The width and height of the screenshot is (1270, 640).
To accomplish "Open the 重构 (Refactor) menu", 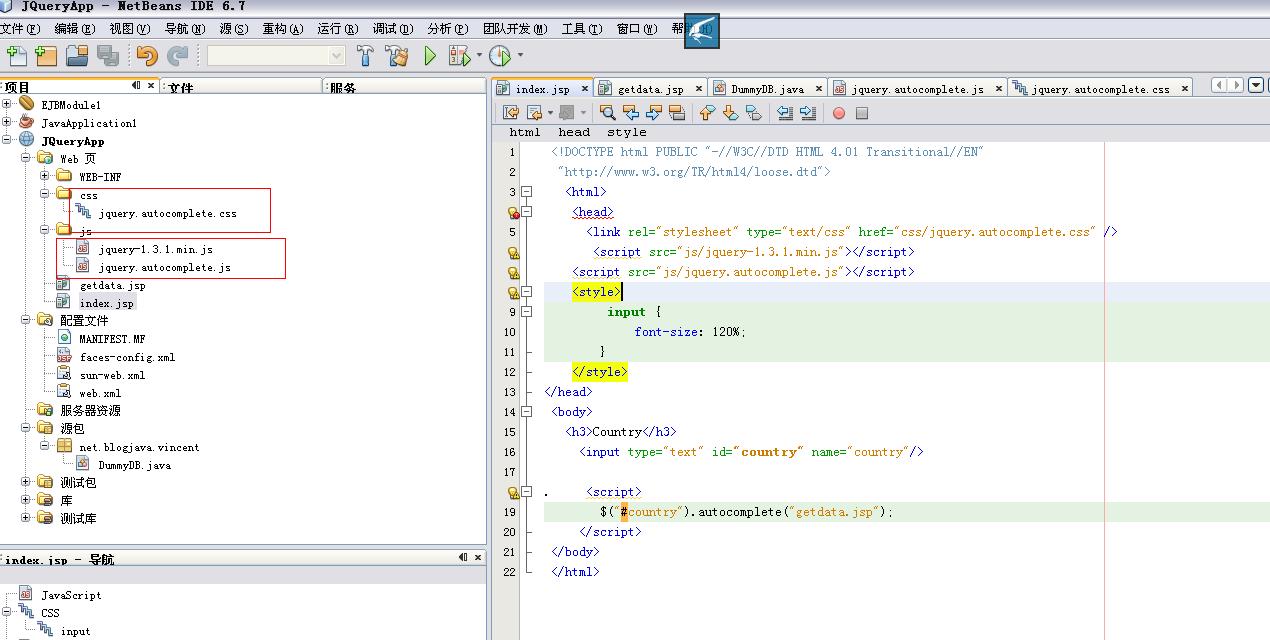I will coord(283,29).
